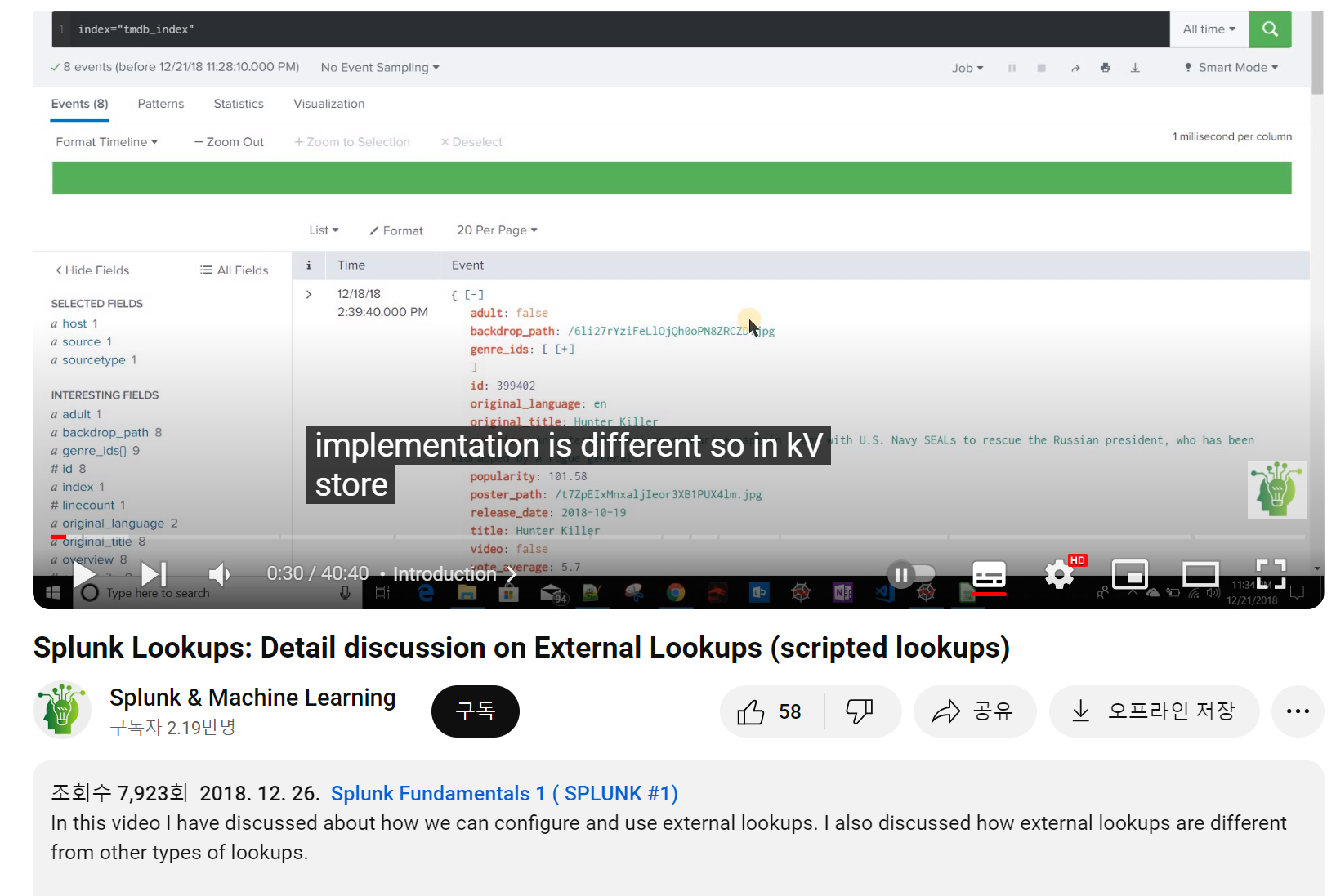The image size is (1336, 896).
Task: Open the Format Timeline dropdown
Action: coord(106,142)
